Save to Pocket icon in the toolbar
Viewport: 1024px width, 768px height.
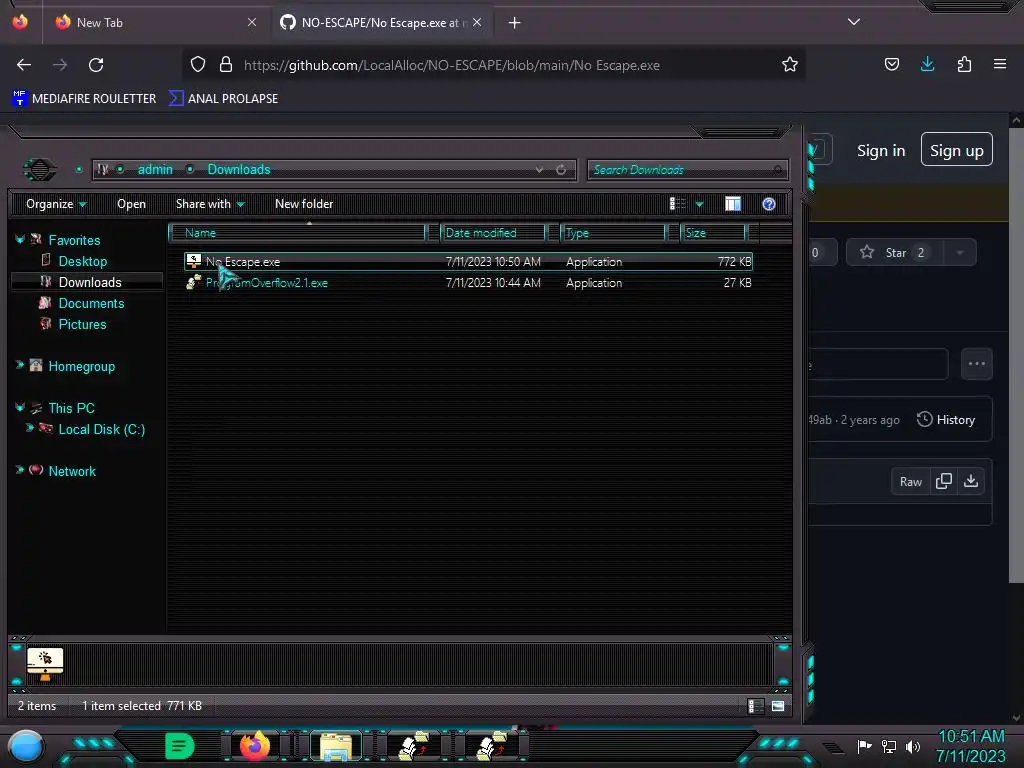(x=891, y=65)
